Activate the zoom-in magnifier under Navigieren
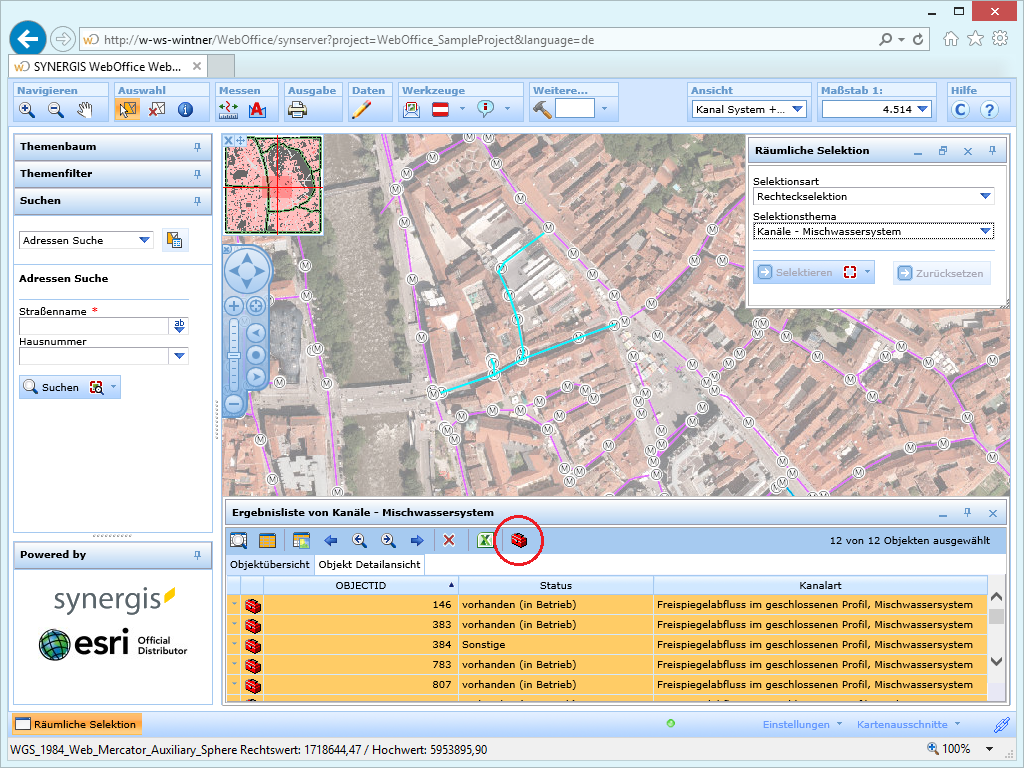 tap(27, 110)
